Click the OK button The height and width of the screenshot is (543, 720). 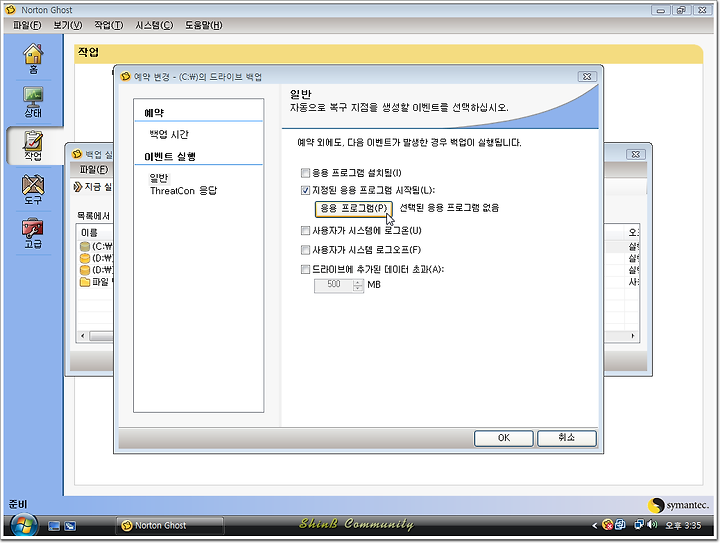coord(504,438)
